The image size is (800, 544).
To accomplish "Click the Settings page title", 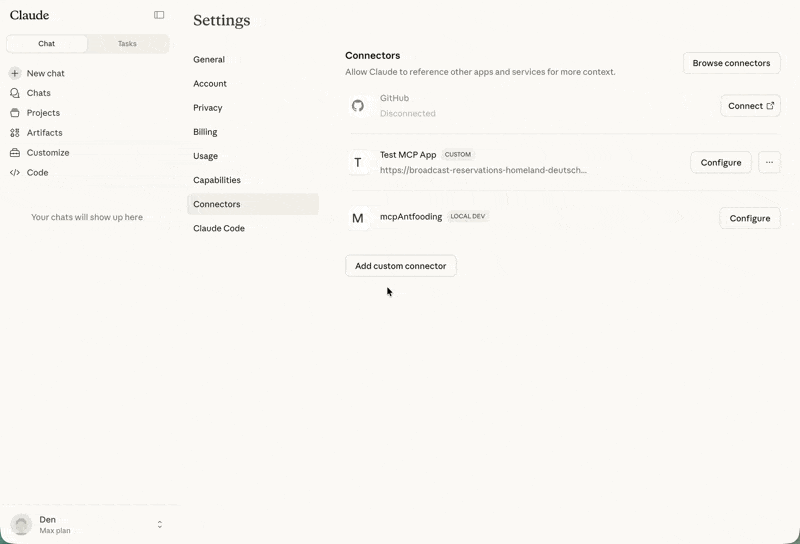I will (221, 20).
